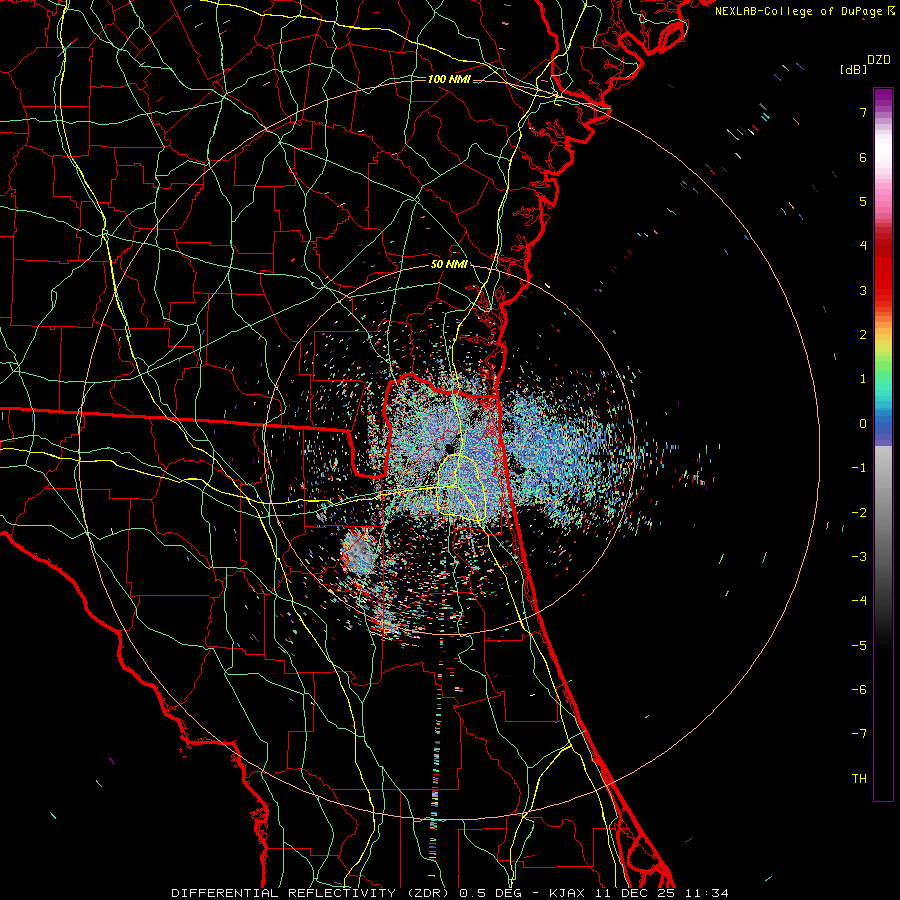
Task: Click the -3 value on the color scale
Action: pos(859,557)
